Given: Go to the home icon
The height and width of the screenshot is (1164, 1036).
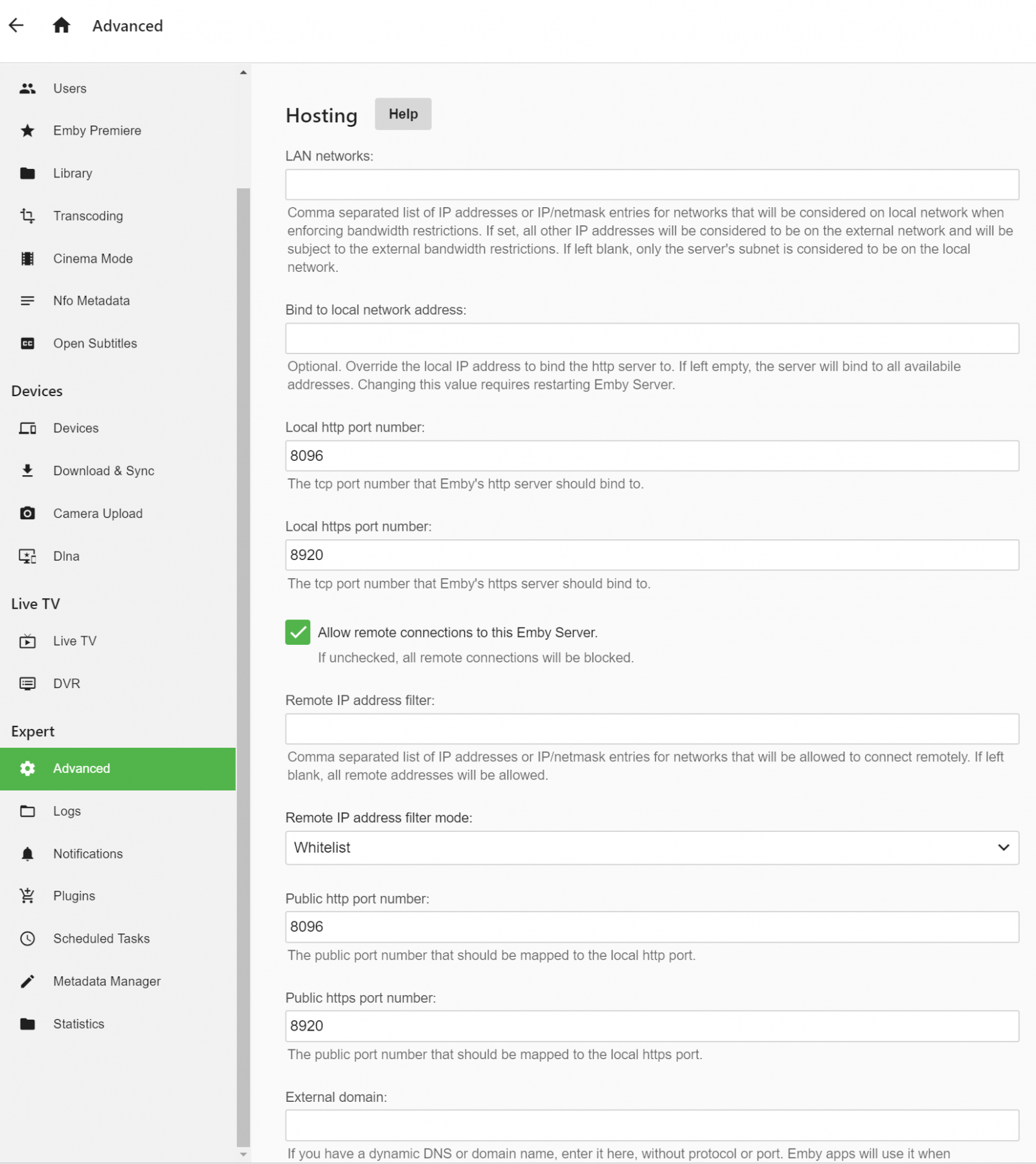Looking at the screenshot, I should [x=62, y=25].
